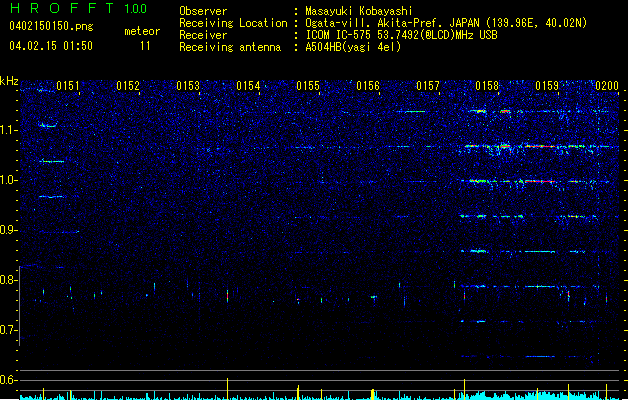Click the 0156 time marker

pyautogui.click(x=368, y=86)
